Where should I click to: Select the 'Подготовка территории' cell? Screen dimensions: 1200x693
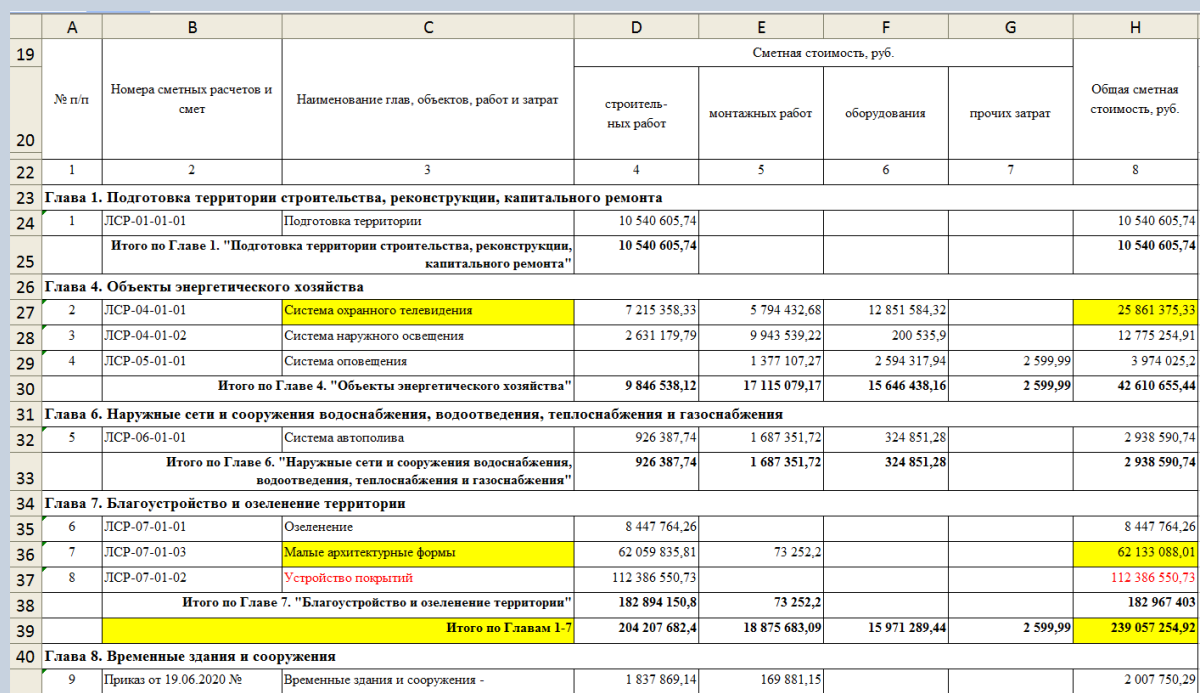tap(428, 220)
